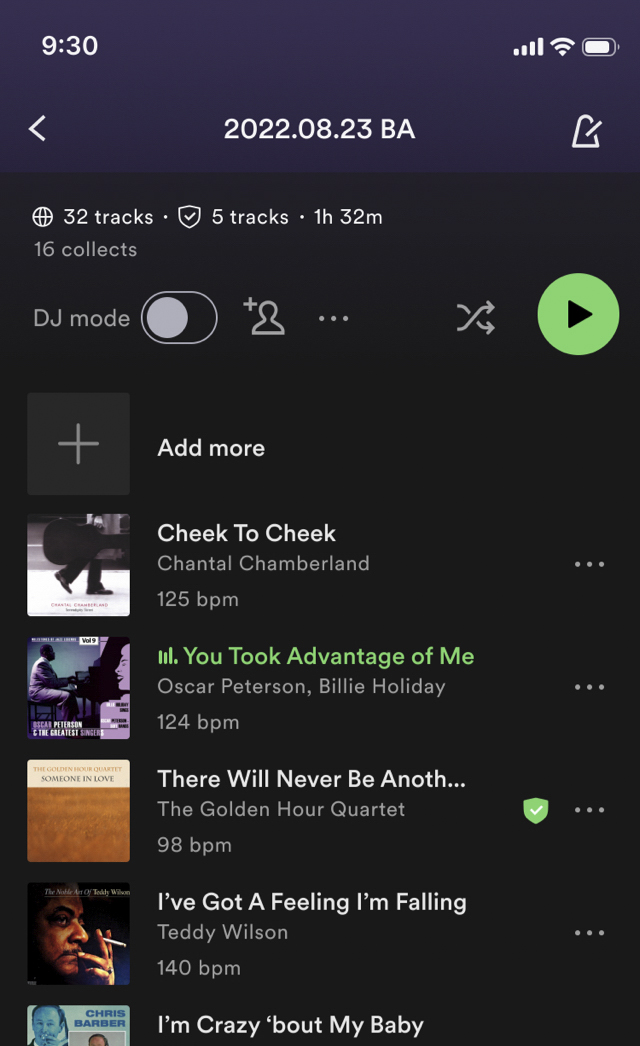Tap the shield icon beside 5 tracks
Screen dimensions: 640x1046
tap(190, 217)
